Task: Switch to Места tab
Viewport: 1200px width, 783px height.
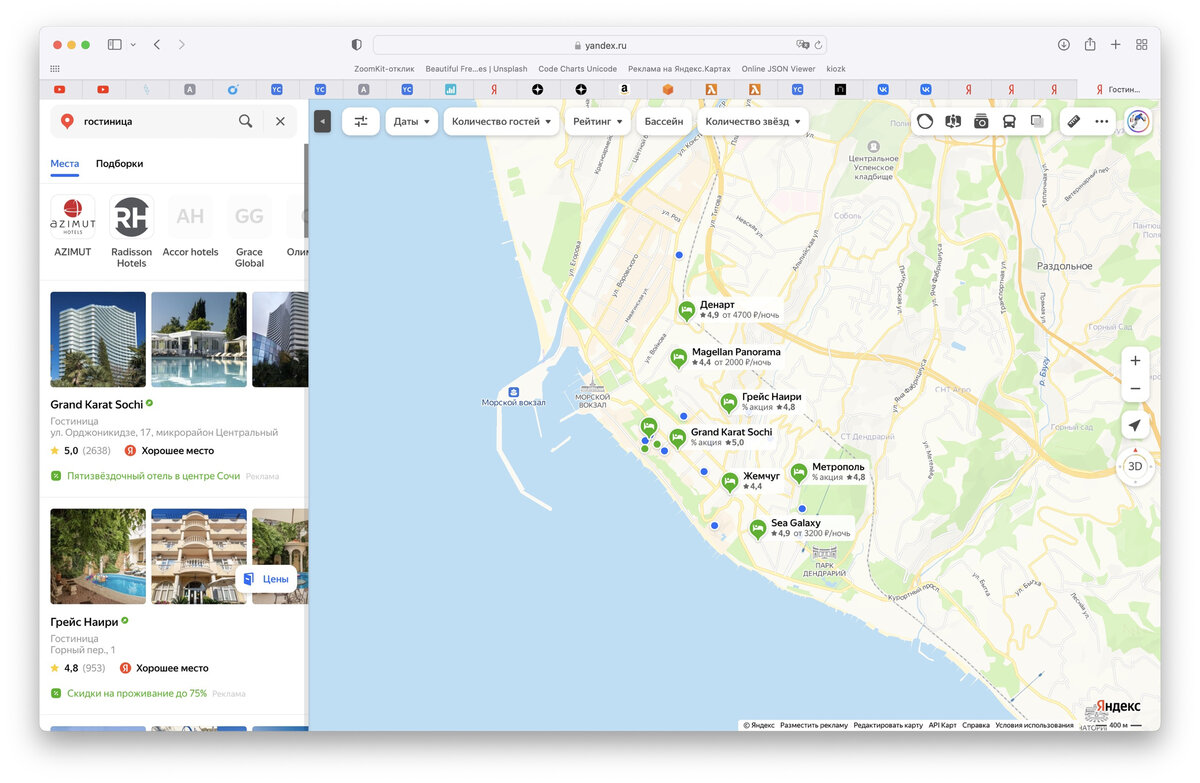Action: pos(65,163)
